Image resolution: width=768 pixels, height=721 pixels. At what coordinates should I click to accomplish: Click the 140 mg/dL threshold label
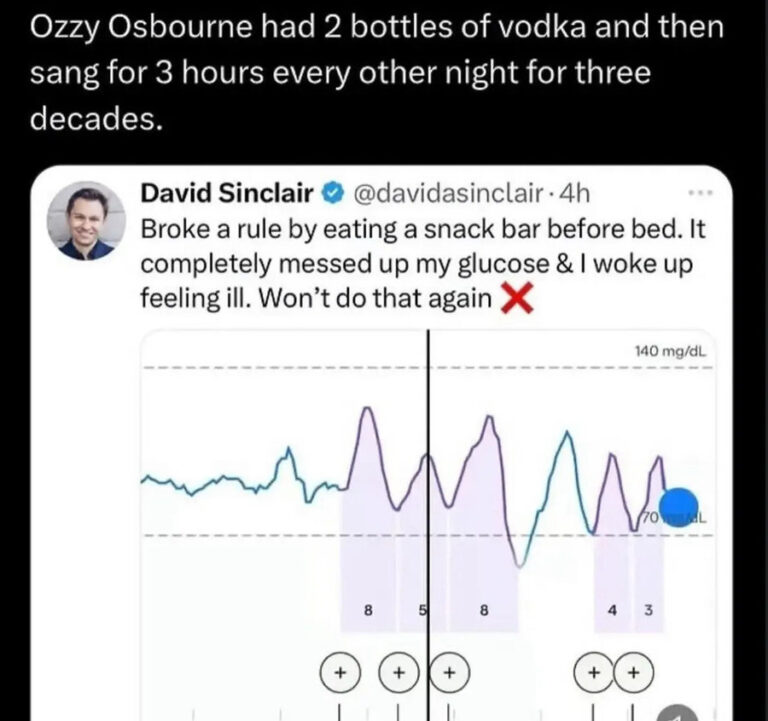click(x=671, y=351)
